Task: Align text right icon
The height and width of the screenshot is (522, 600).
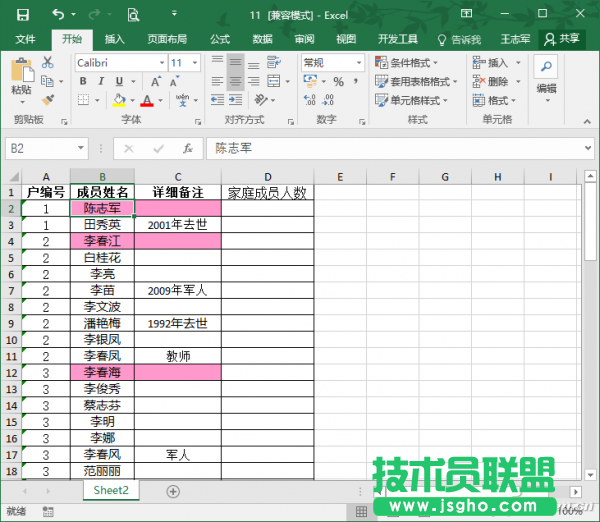Action: tap(253, 81)
